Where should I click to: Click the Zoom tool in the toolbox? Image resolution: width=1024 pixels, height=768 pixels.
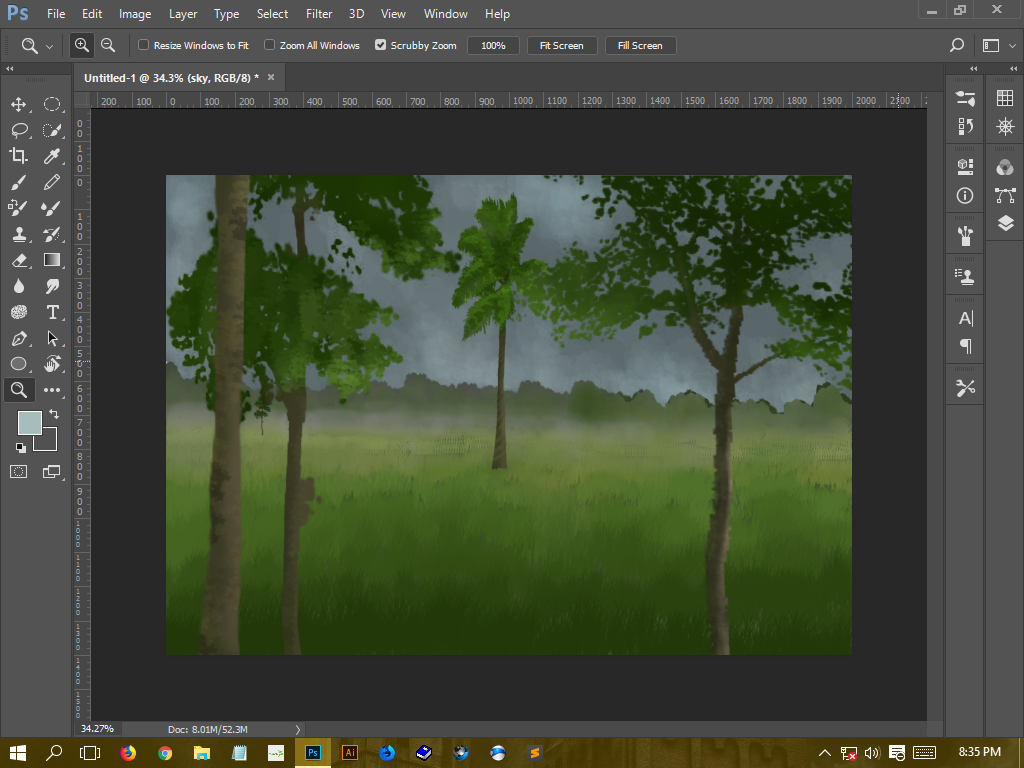(x=18, y=390)
